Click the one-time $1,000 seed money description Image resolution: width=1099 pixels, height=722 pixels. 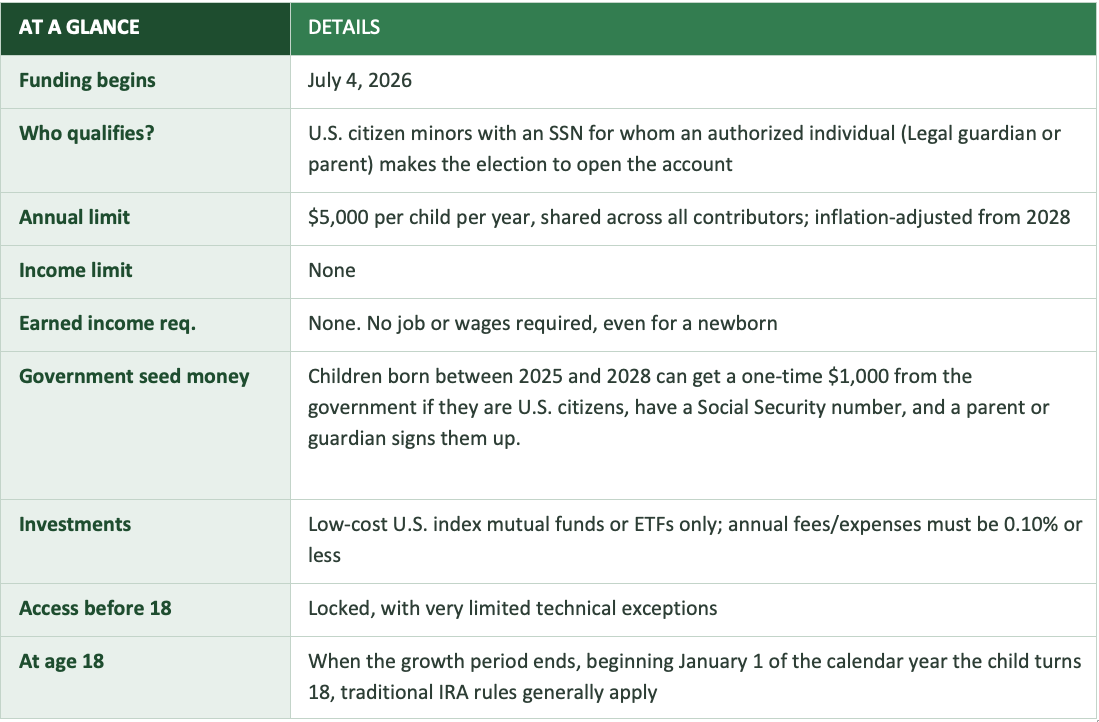[x=690, y=407]
